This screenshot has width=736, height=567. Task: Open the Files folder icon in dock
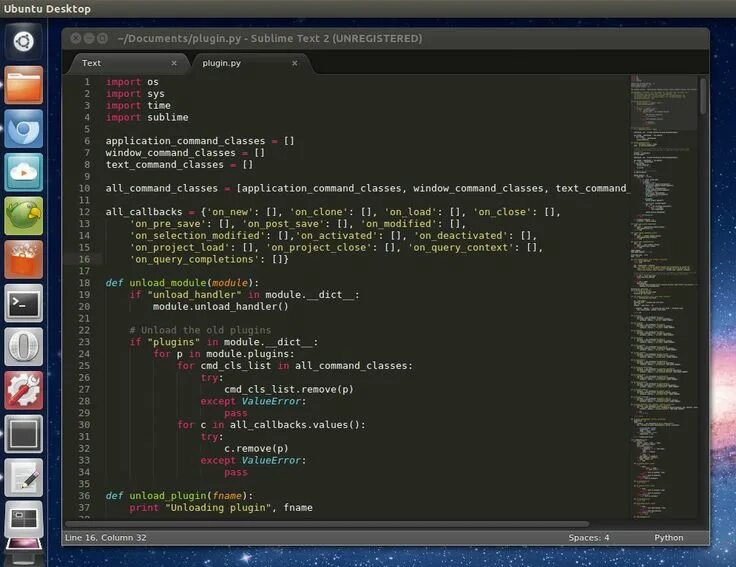[x=23, y=85]
